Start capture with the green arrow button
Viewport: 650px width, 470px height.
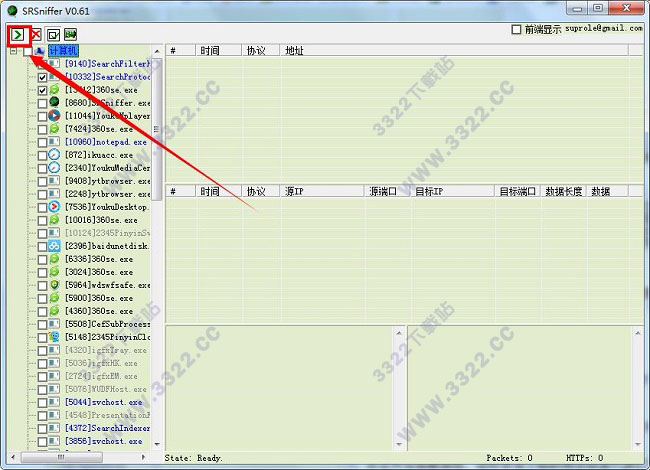tap(18, 35)
